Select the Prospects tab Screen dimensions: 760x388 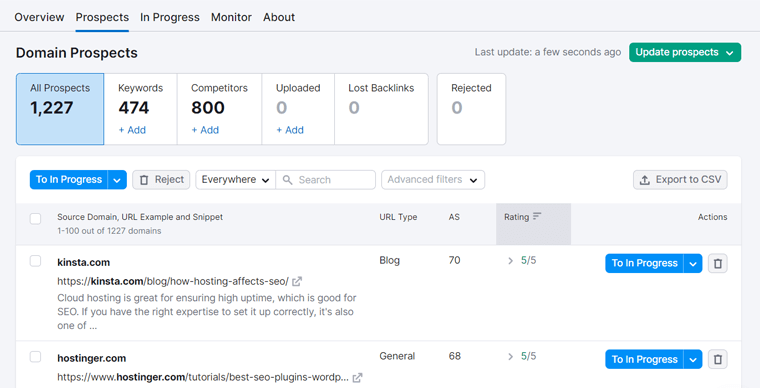pos(102,17)
